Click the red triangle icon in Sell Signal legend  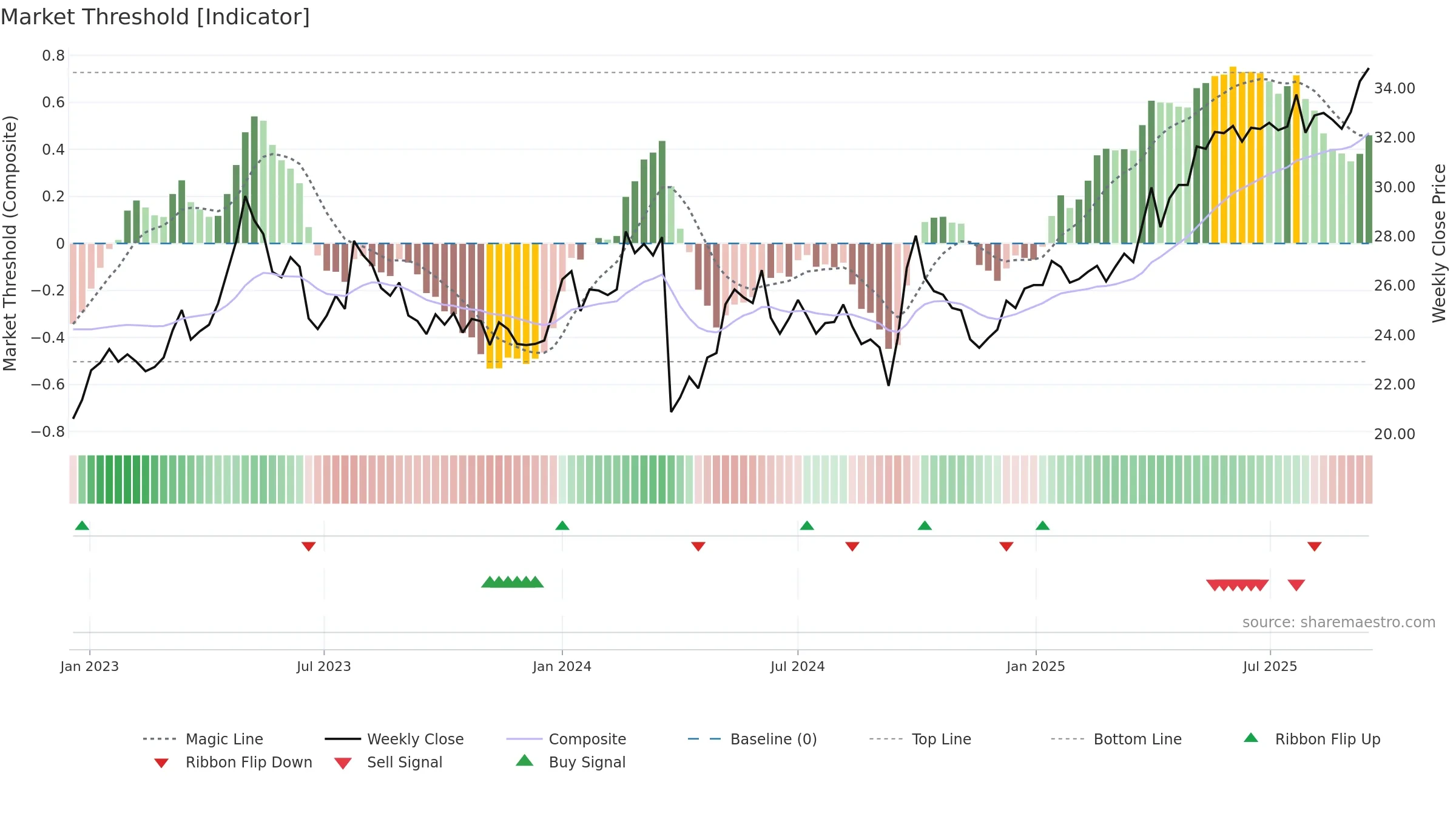343,763
